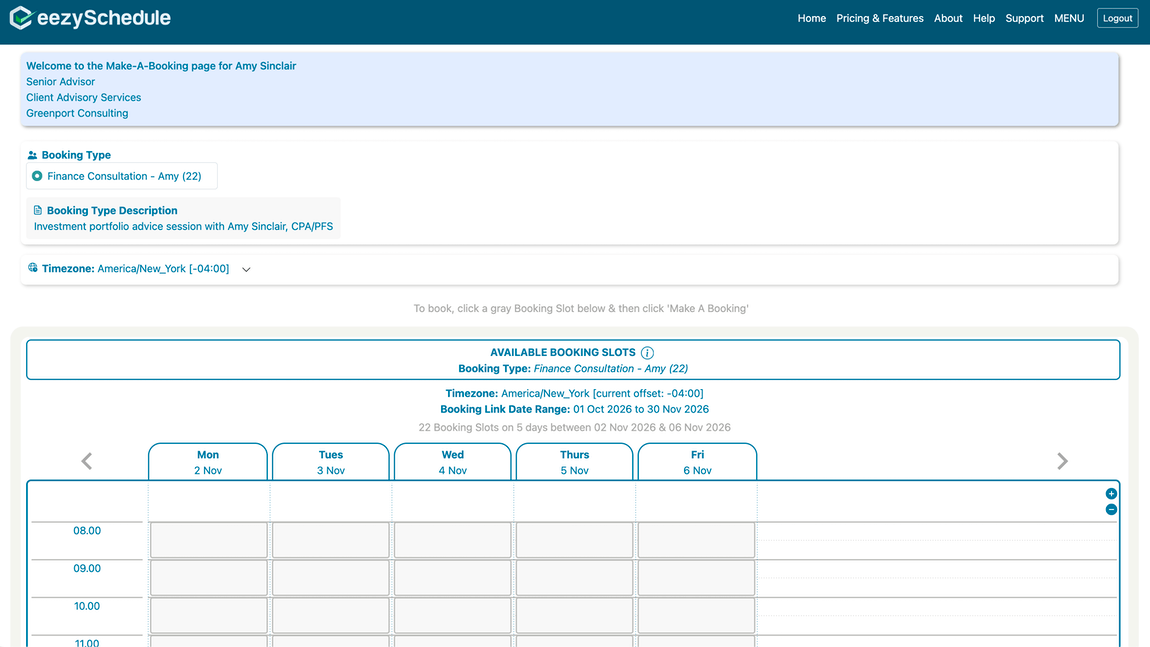Pick the Monday 10.00 booking slot
This screenshot has height=647, width=1150.
coord(209,615)
